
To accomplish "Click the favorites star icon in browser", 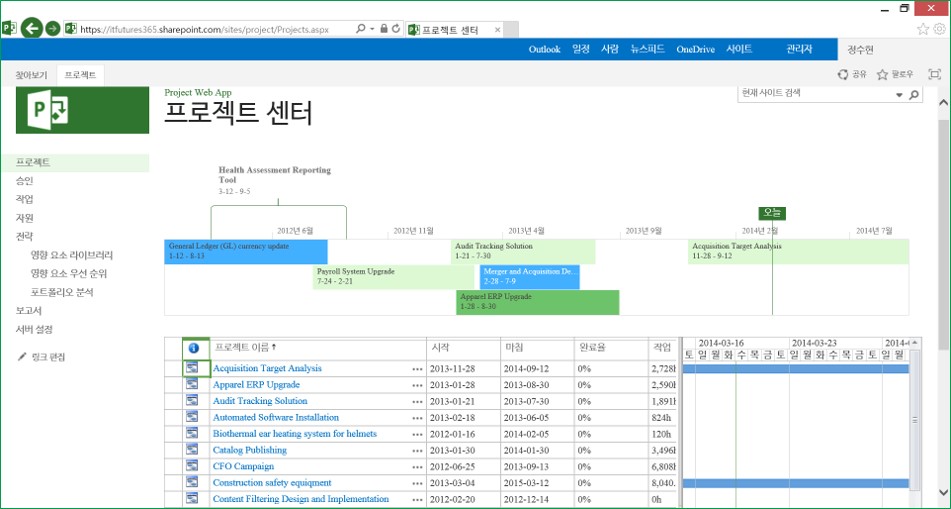I will click(923, 29).
